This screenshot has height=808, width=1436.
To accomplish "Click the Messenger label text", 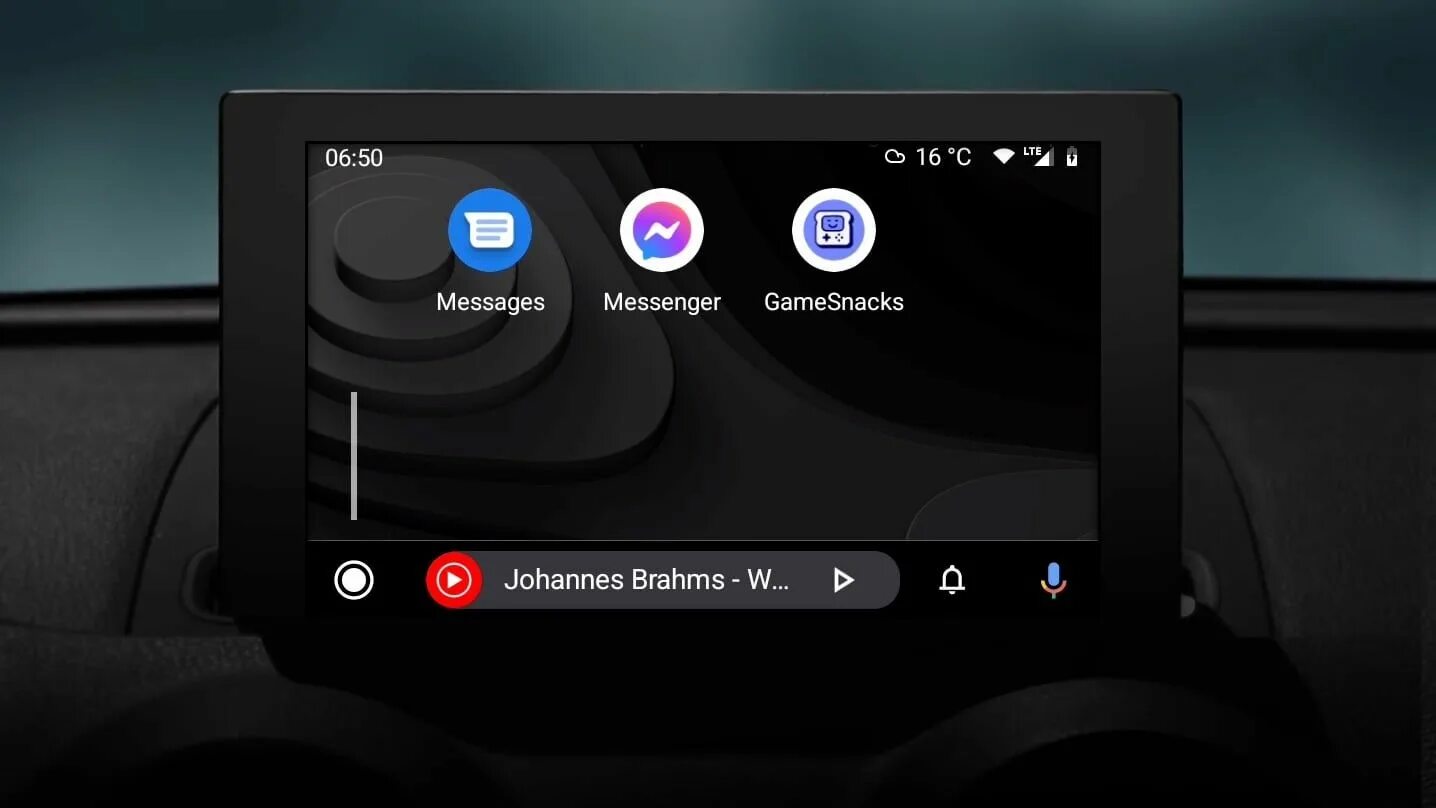I will pos(662,302).
